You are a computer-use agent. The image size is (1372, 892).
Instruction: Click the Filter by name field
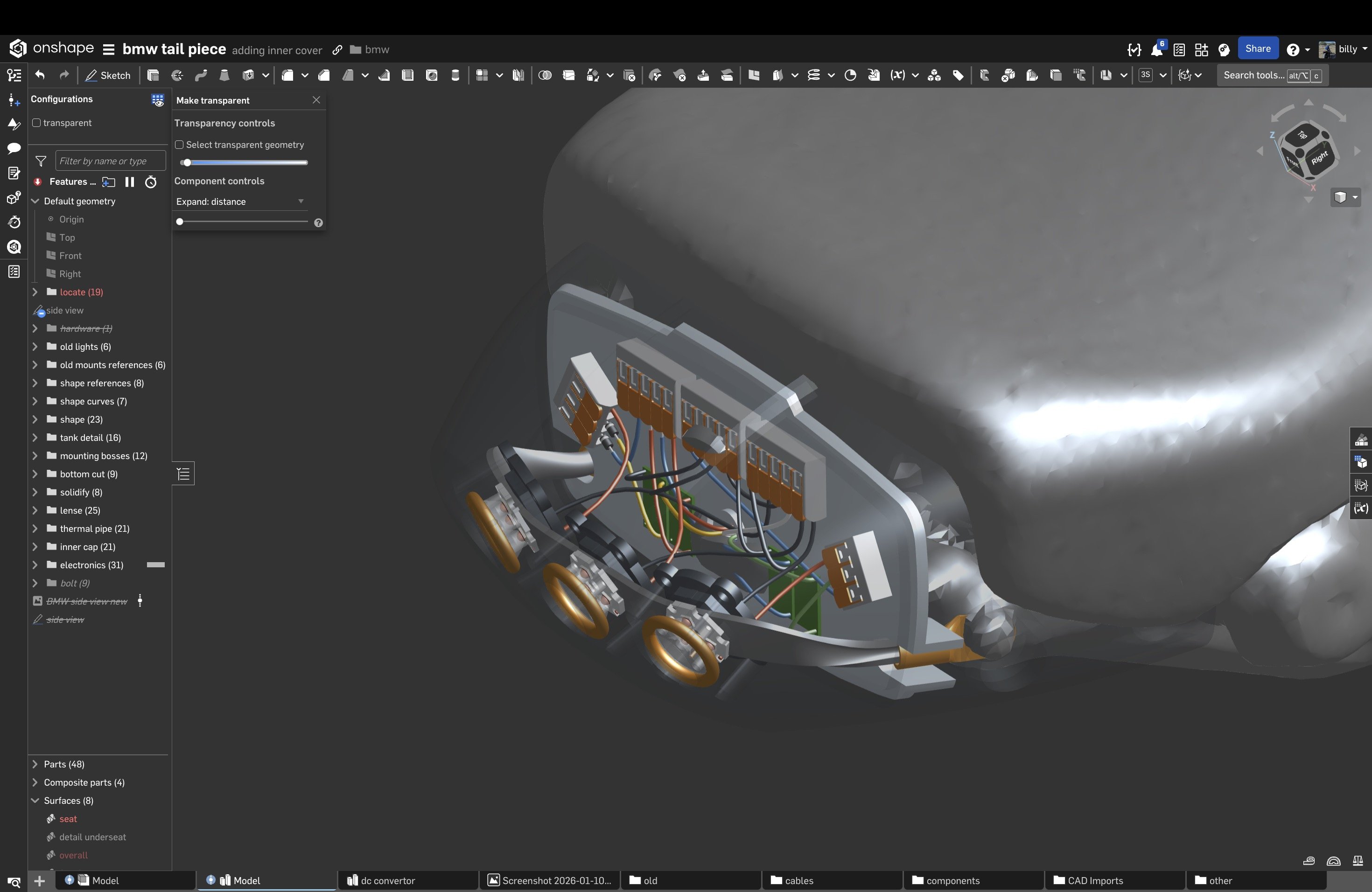[x=110, y=161]
